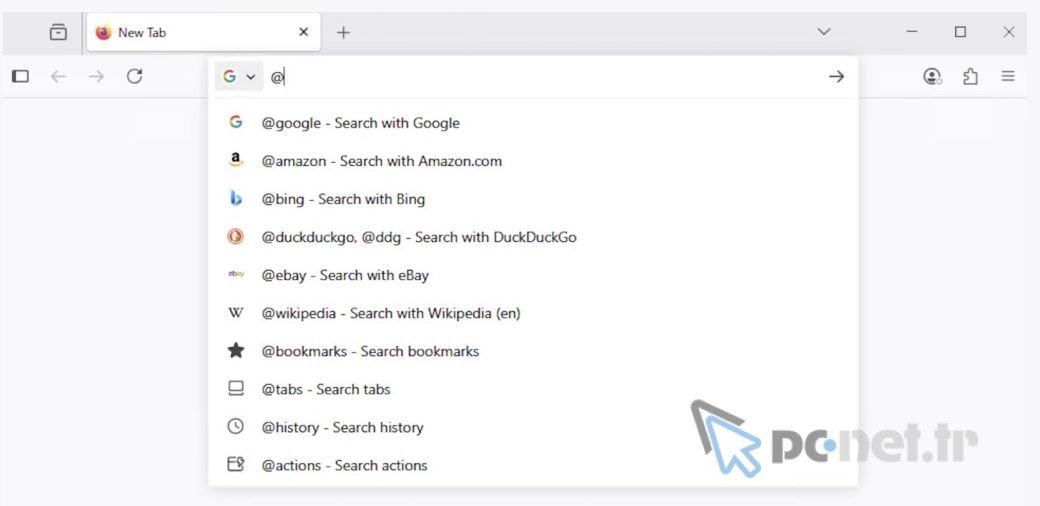
Task: Reload the current page
Action: tap(135, 76)
